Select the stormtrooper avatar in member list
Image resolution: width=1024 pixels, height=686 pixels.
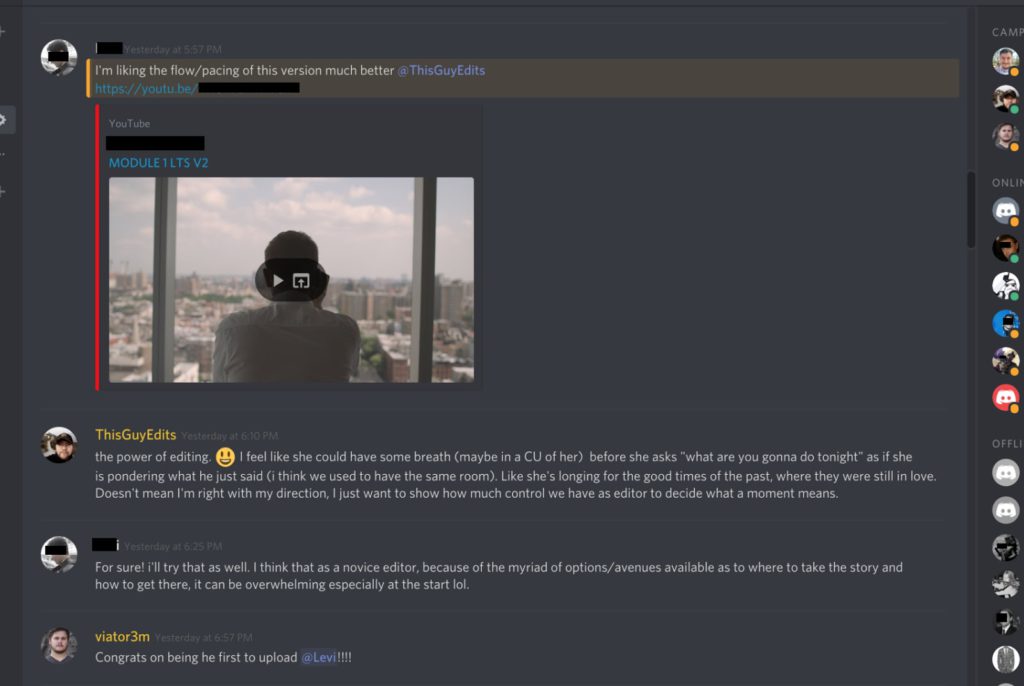tap(1006, 286)
